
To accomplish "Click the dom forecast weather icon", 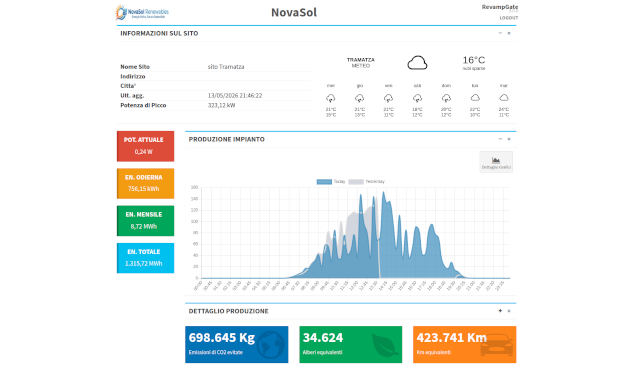I will [446, 98].
